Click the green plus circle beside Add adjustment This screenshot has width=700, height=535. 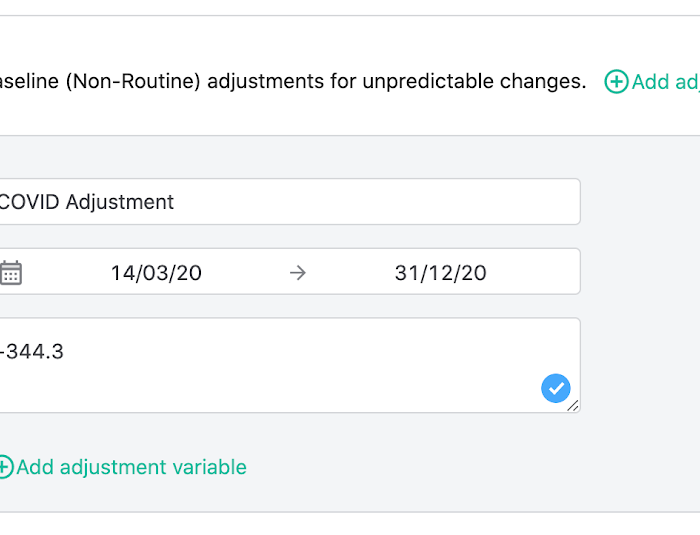(x=616, y=81)
